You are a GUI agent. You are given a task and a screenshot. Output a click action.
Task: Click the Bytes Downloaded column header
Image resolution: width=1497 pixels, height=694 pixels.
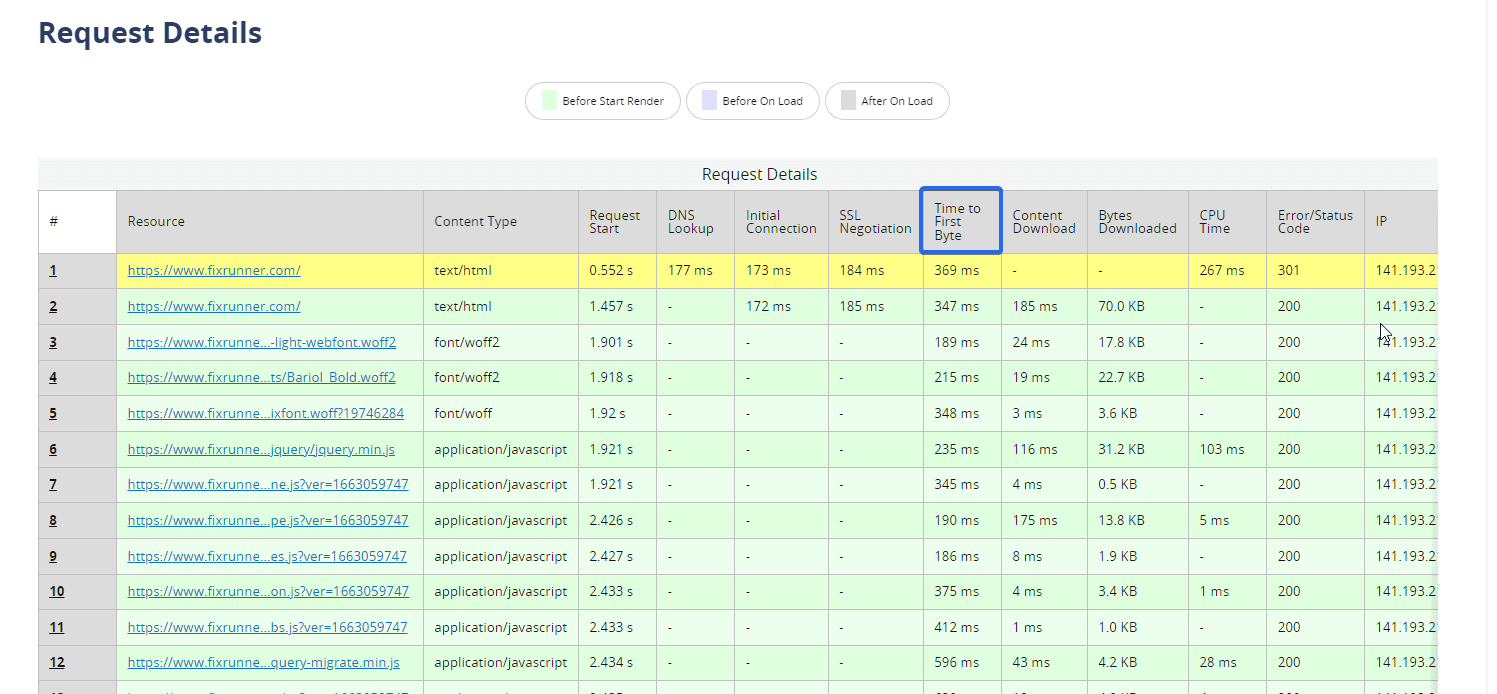(x=1138, y=221)
